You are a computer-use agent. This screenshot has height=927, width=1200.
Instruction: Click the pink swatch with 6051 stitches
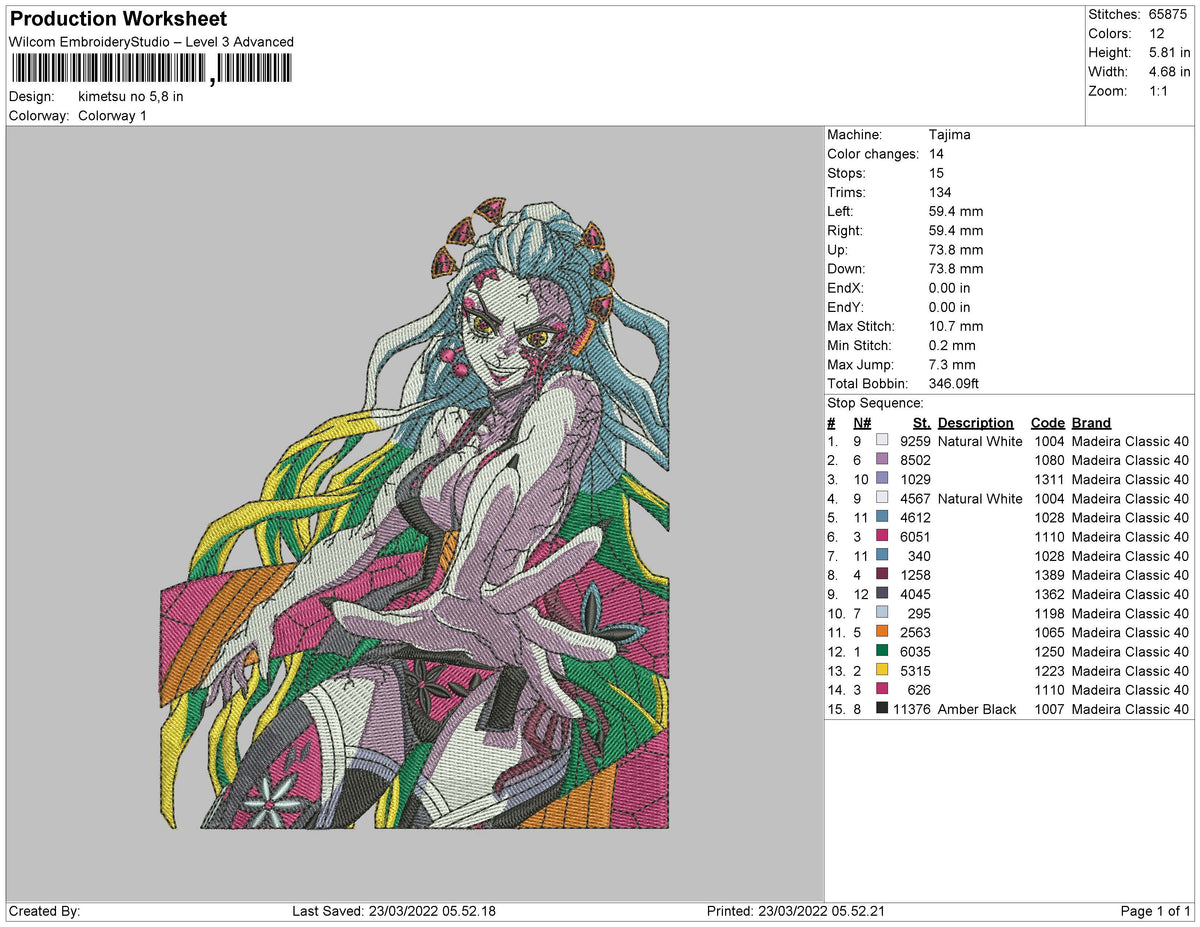[x=882, y=536]
